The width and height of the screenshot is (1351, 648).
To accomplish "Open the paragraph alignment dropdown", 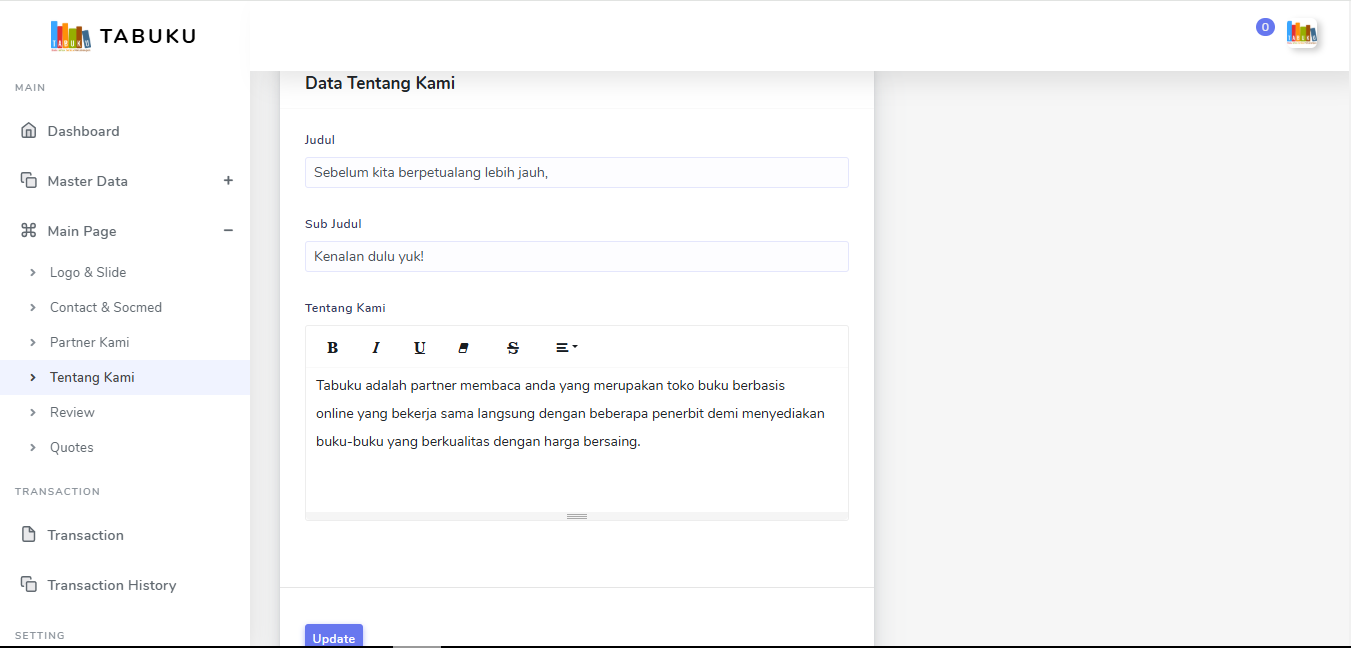I will (x=566, y=348).
